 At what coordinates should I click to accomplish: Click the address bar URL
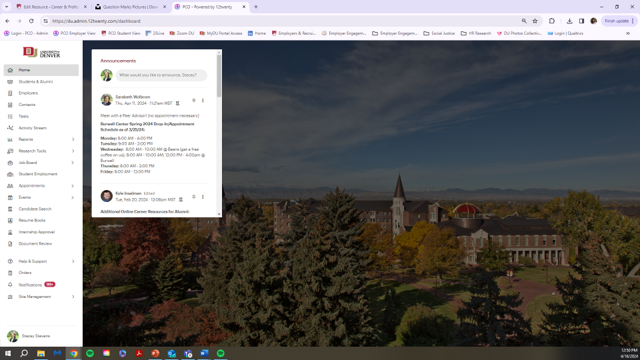click(96, 21)
